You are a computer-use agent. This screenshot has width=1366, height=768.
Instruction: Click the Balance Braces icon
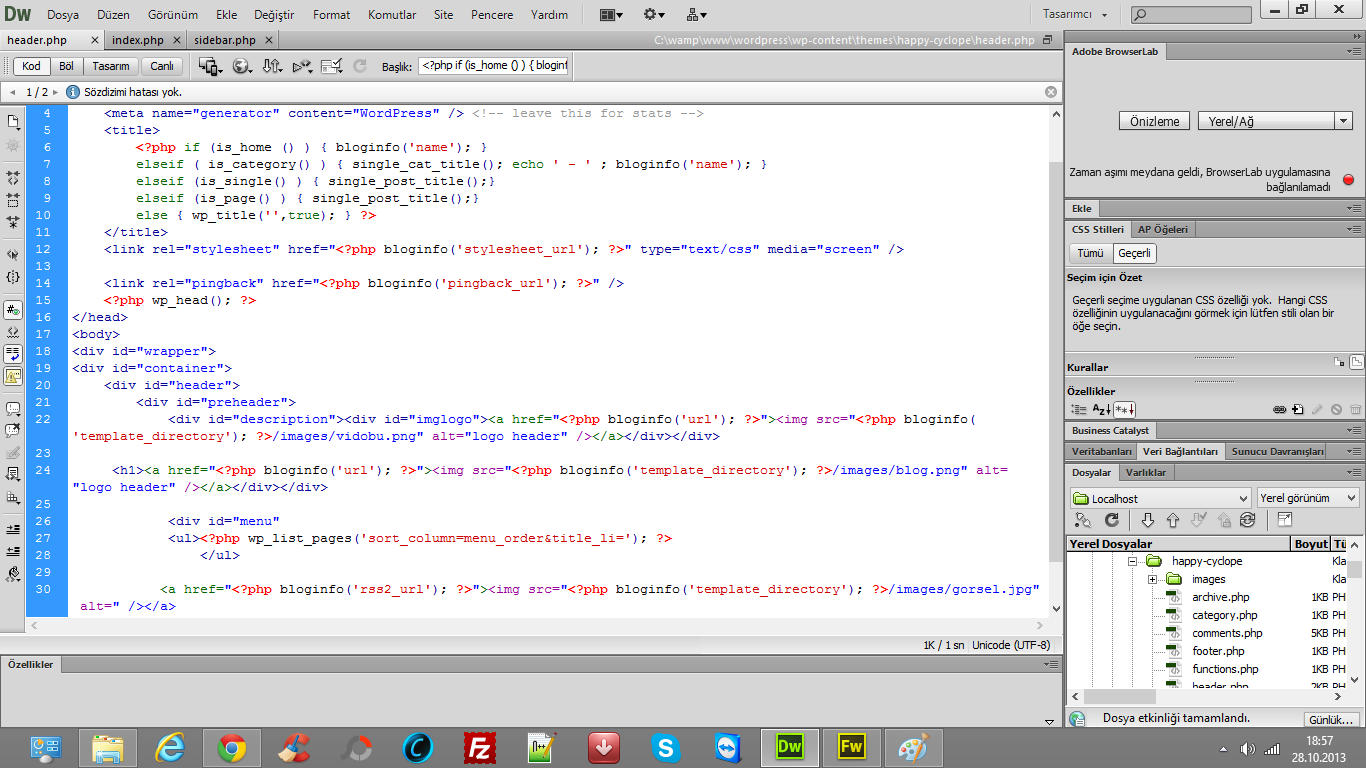coord(13,276)
